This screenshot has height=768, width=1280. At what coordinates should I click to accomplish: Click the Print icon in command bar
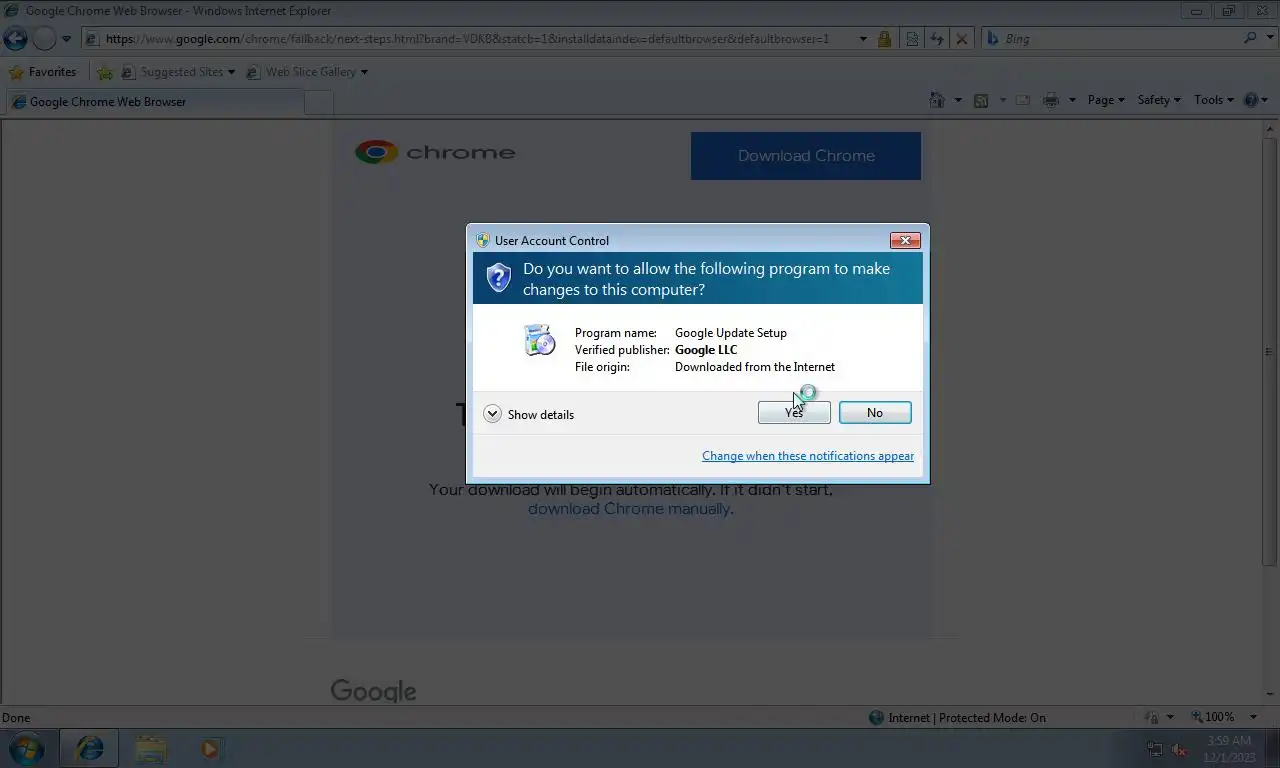coord(1051,100)
